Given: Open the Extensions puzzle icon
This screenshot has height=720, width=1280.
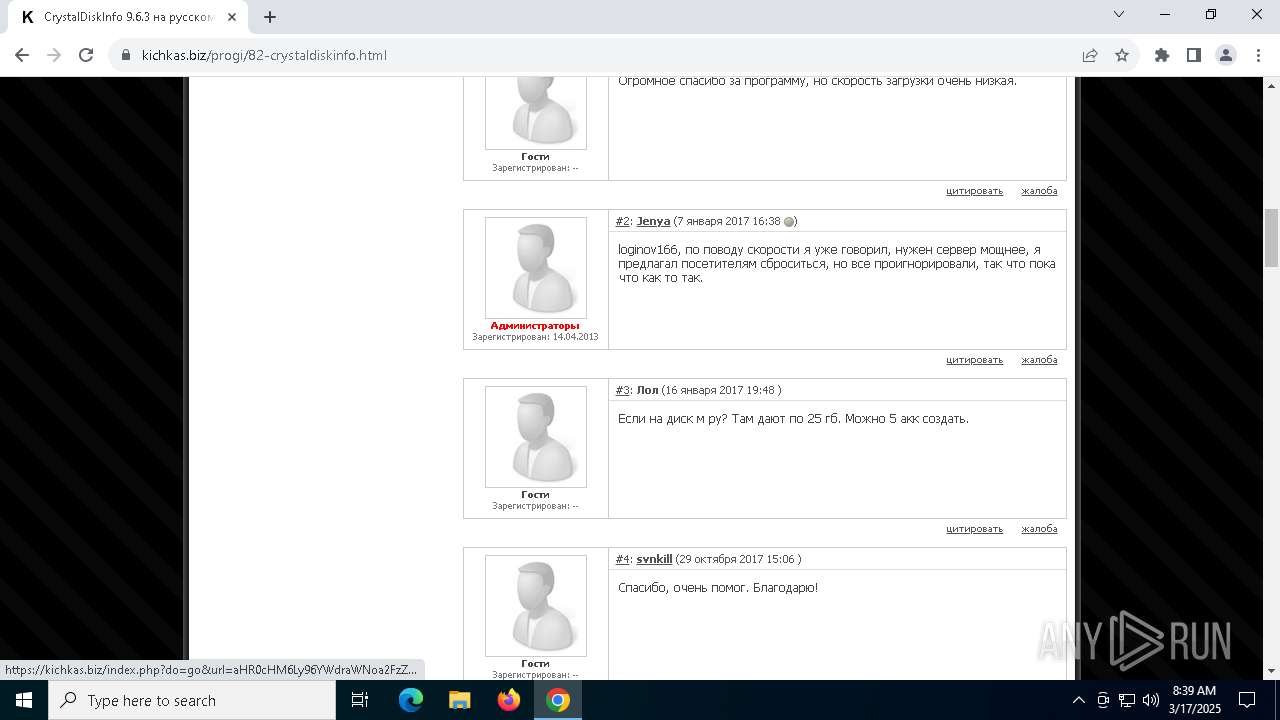Looking at the screenshot, I should (x=1162, y=55).
